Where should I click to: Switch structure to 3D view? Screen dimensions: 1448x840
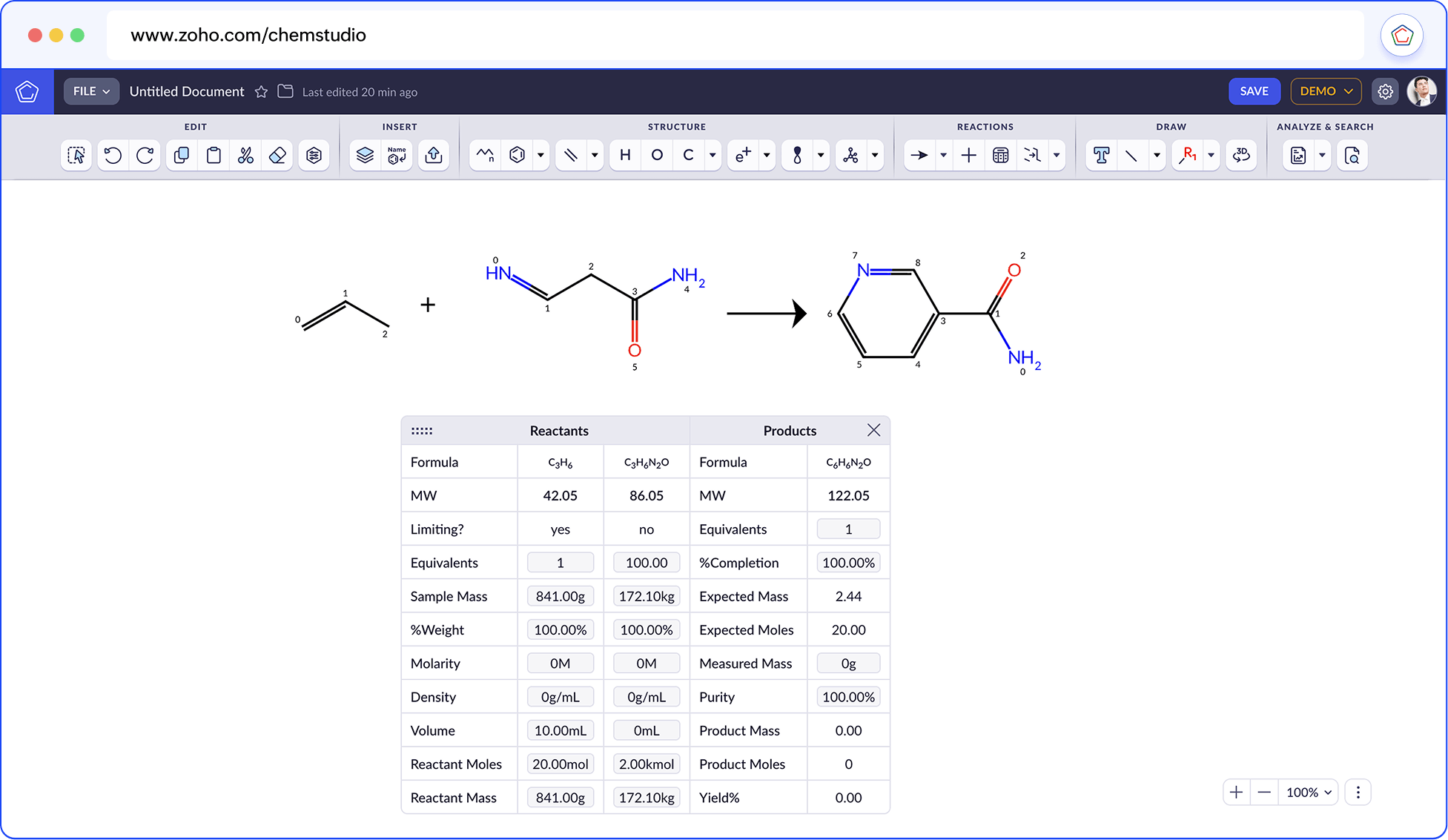(1241, 155)
